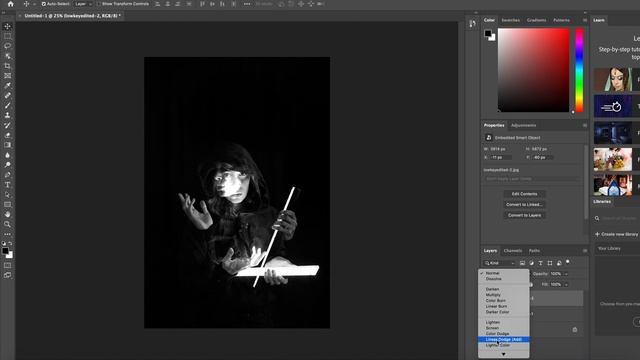Viewport: 640px width, 360px height.
Task: Select the Spot Healing Brush tool
Action: 7,96
